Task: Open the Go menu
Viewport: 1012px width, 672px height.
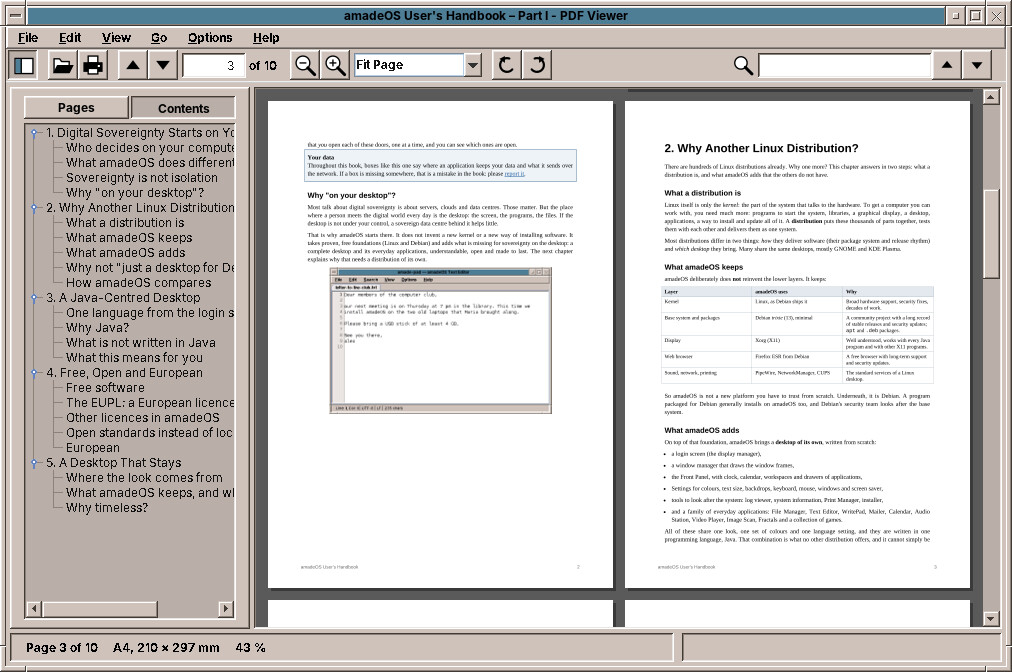Action: 159,37
